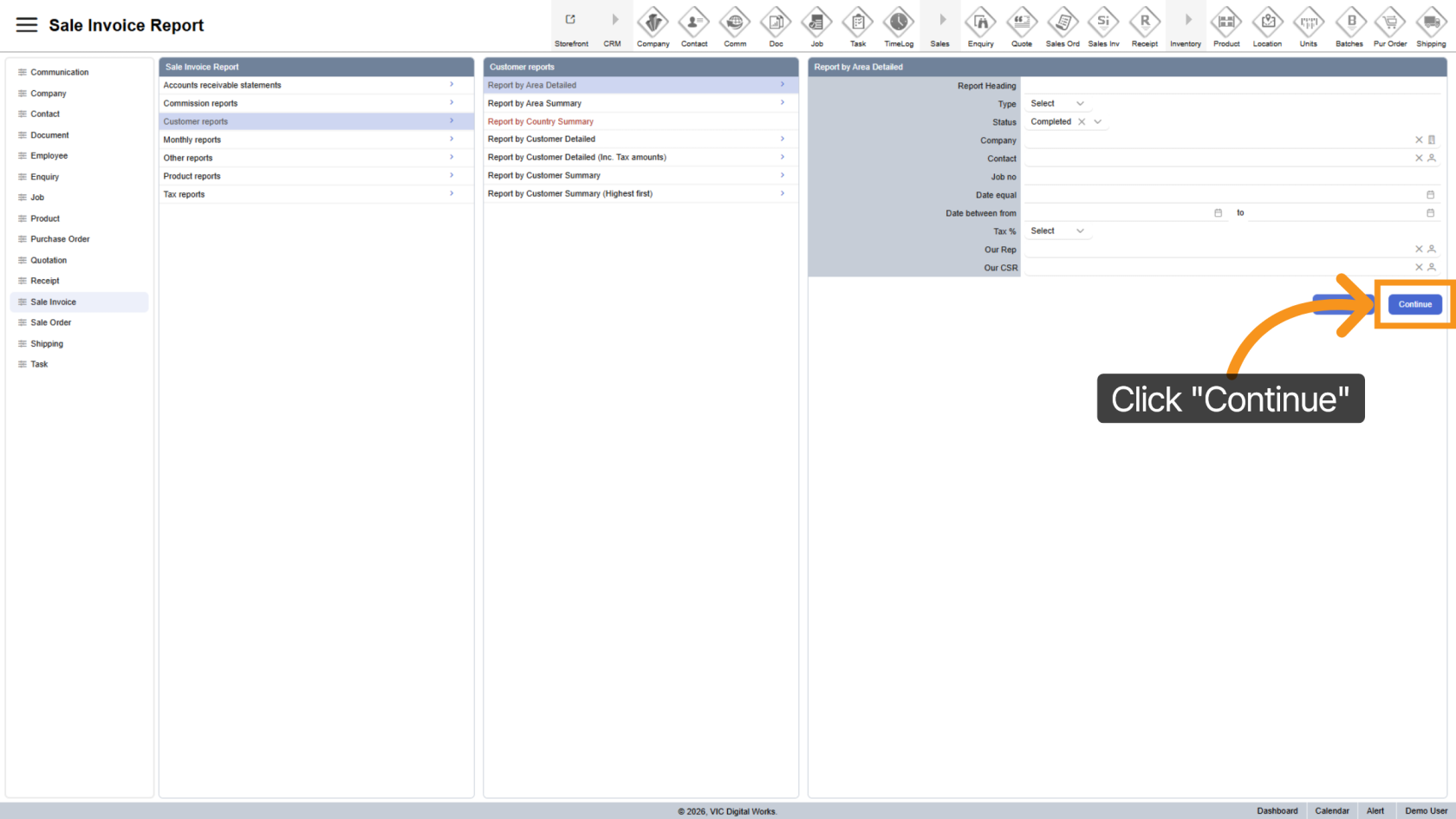This screenshot has width=1456, height=819.
Task: Click the Company field lookup icon
Action: point(1432,140)
